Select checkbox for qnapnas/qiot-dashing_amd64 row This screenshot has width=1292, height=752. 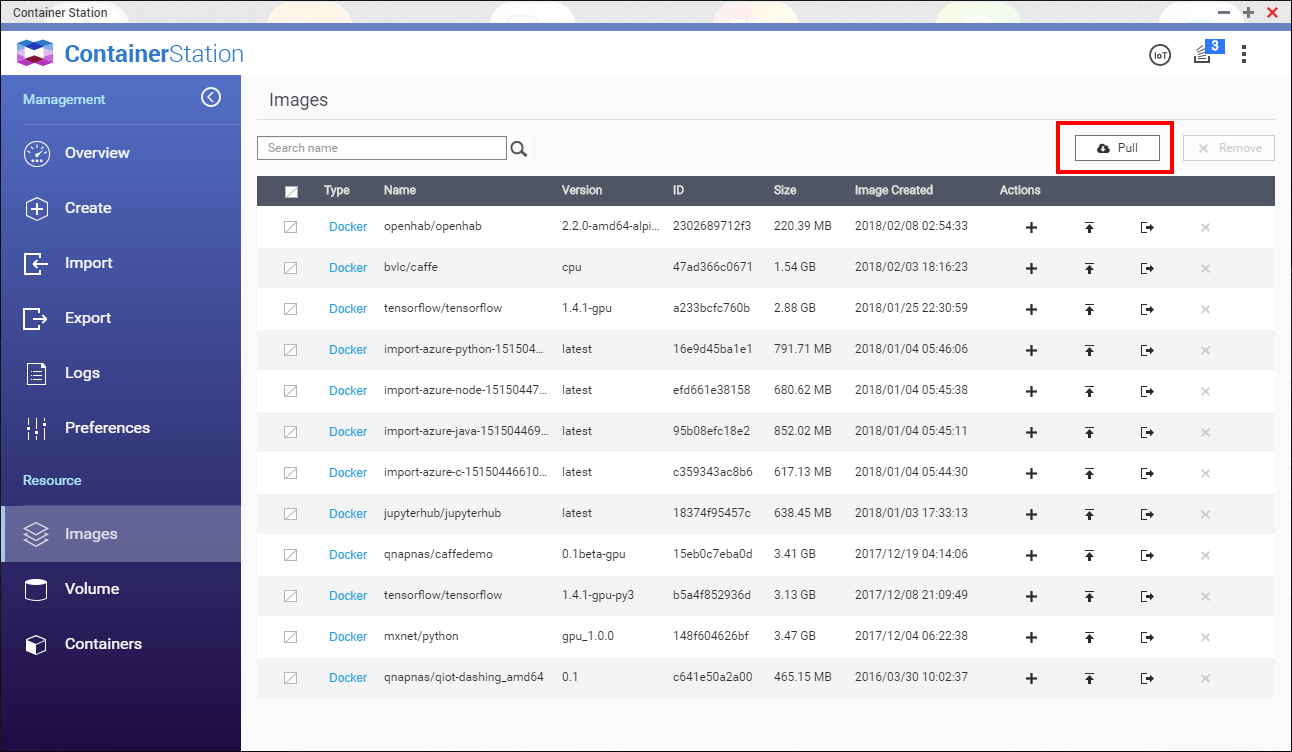[291, 678]
